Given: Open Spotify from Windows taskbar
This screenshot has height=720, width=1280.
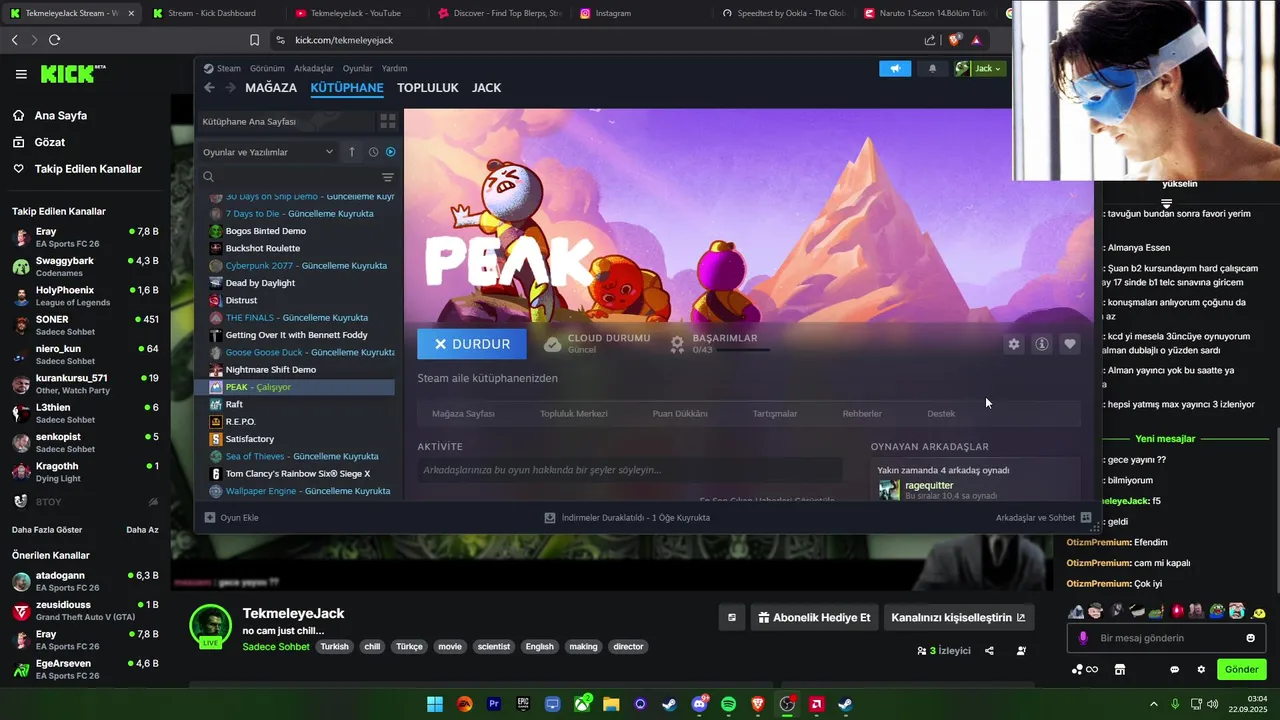Looking at the screenshot, I should pyautogui.click(x=728, y=704).
